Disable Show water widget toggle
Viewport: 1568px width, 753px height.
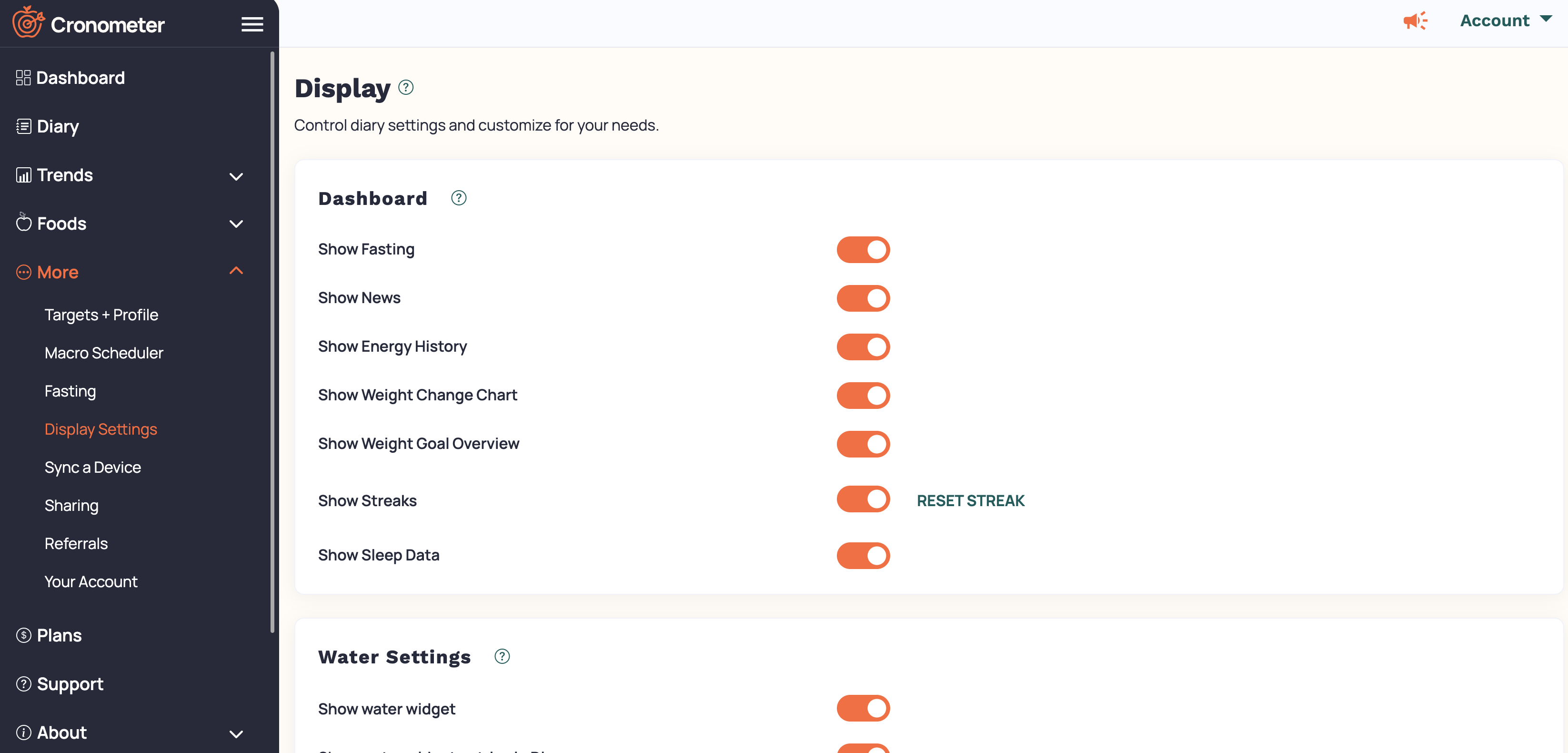pyautogui.click(x=863, y=709)
